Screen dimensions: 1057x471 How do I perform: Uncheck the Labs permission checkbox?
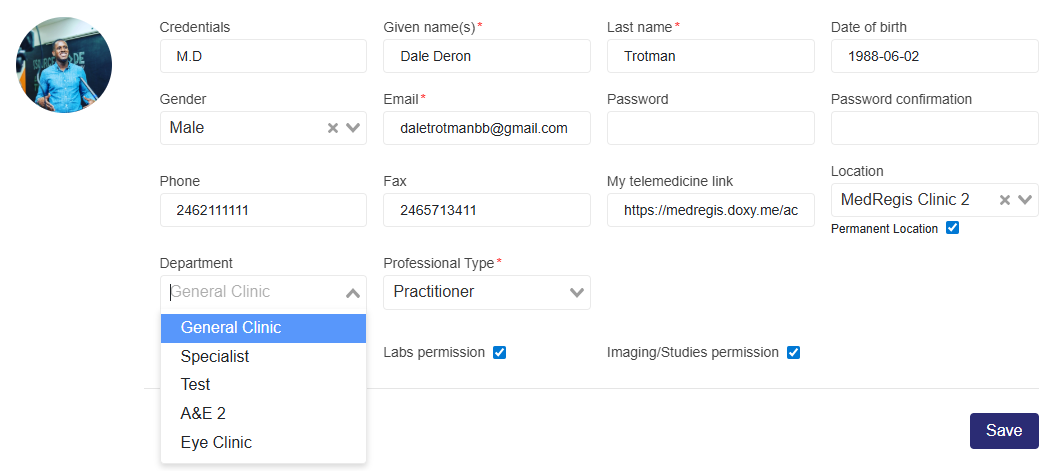coord(500,352)
